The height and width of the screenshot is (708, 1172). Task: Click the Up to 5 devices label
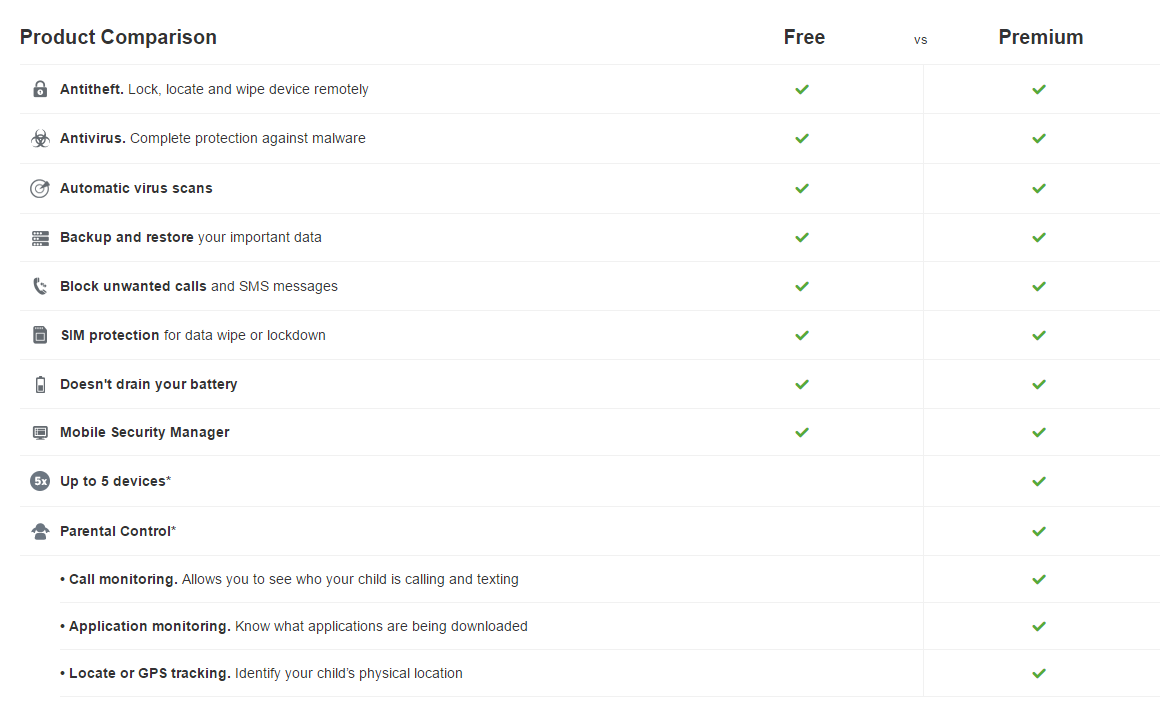115,481
